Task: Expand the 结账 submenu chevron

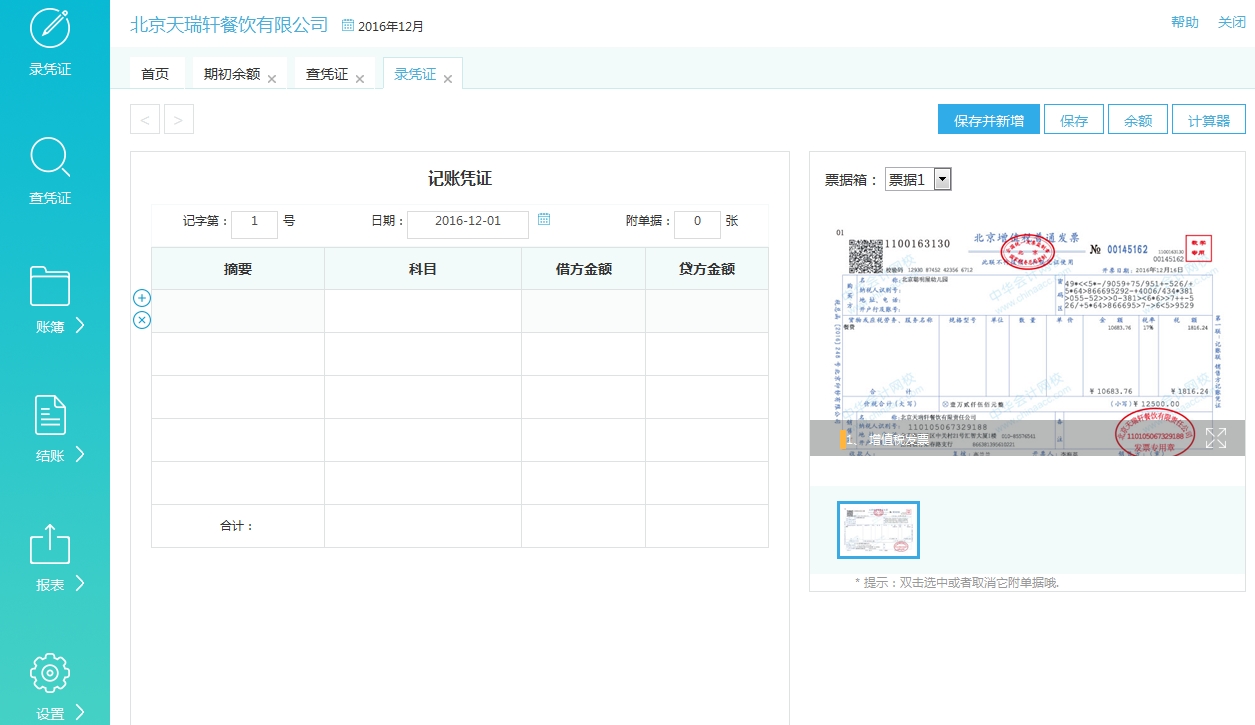Action: 80,455
